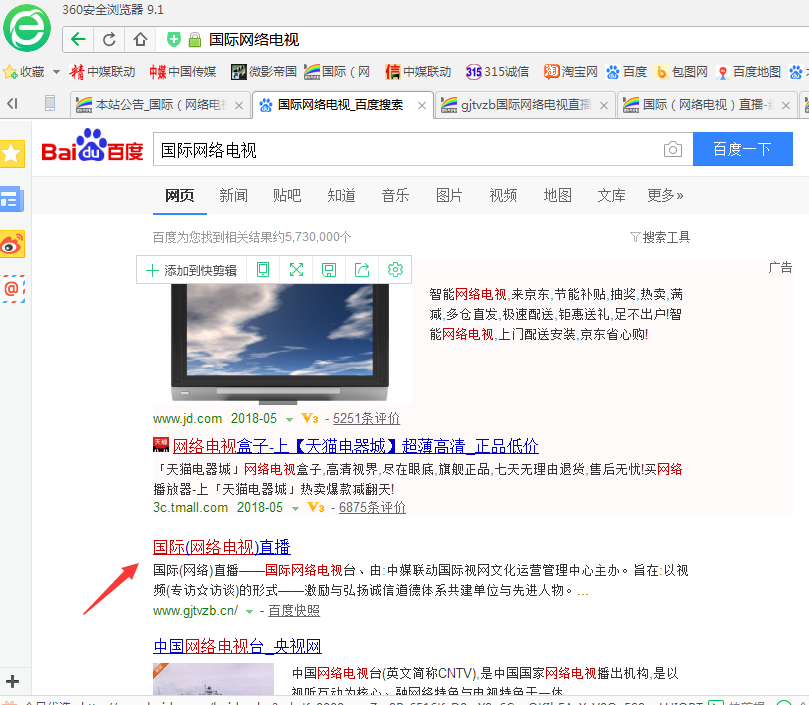Expand the dropdown arrow next to www.jd.com
The width and height of the screenshot is (809, 705).
(x=289, y=420)
